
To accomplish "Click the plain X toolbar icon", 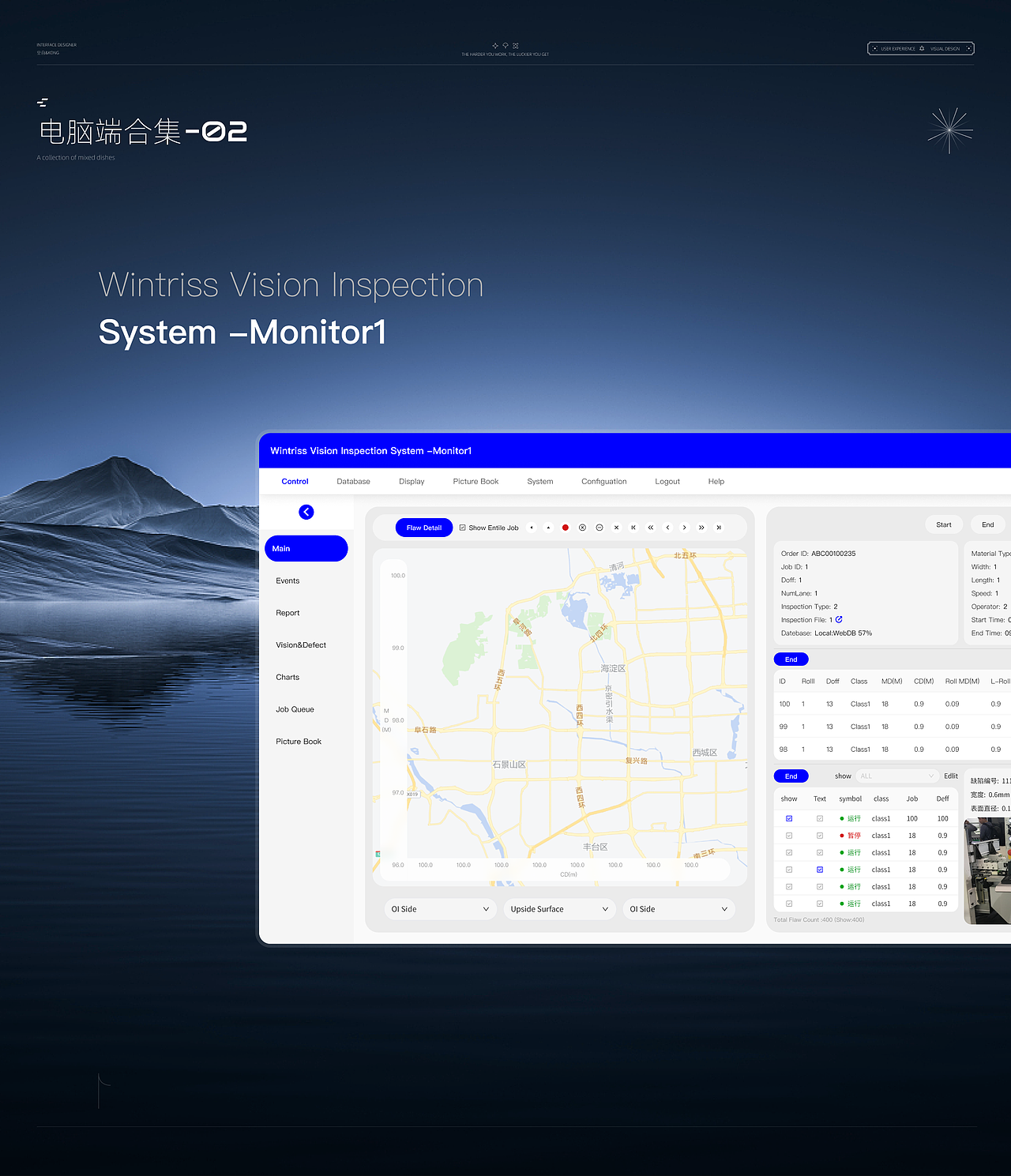I will click(x=617, y=528).
